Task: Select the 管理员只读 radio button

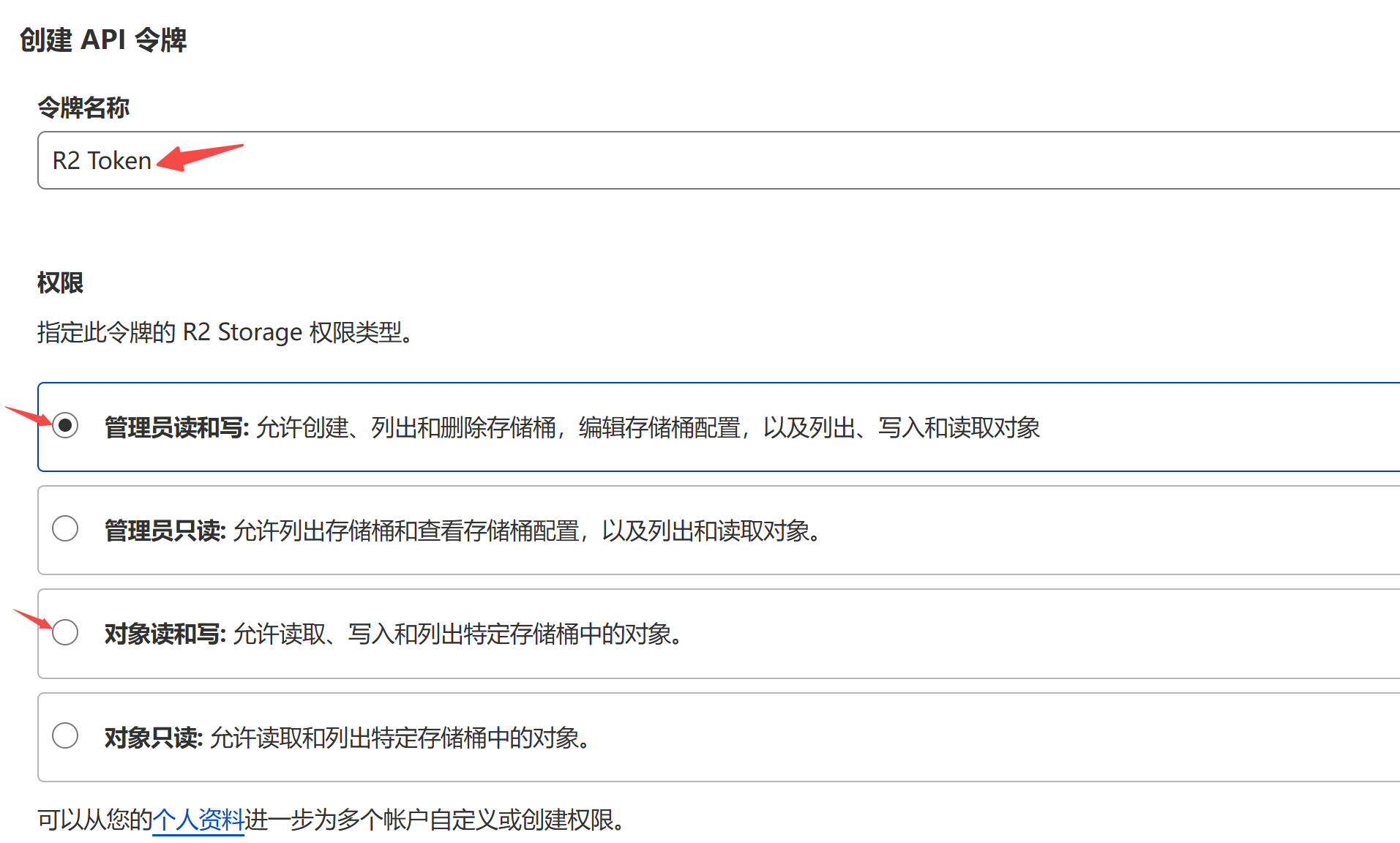Action: click(65, 528)
